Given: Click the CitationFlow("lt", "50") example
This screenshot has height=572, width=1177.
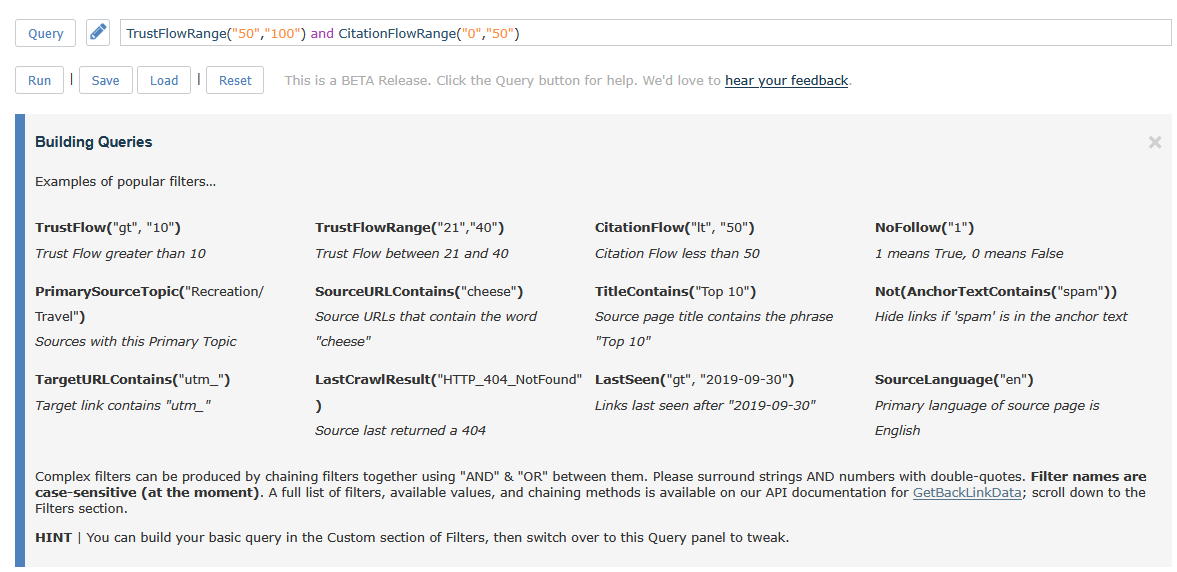Looking at the screenshot, I should tap(674, 227).
